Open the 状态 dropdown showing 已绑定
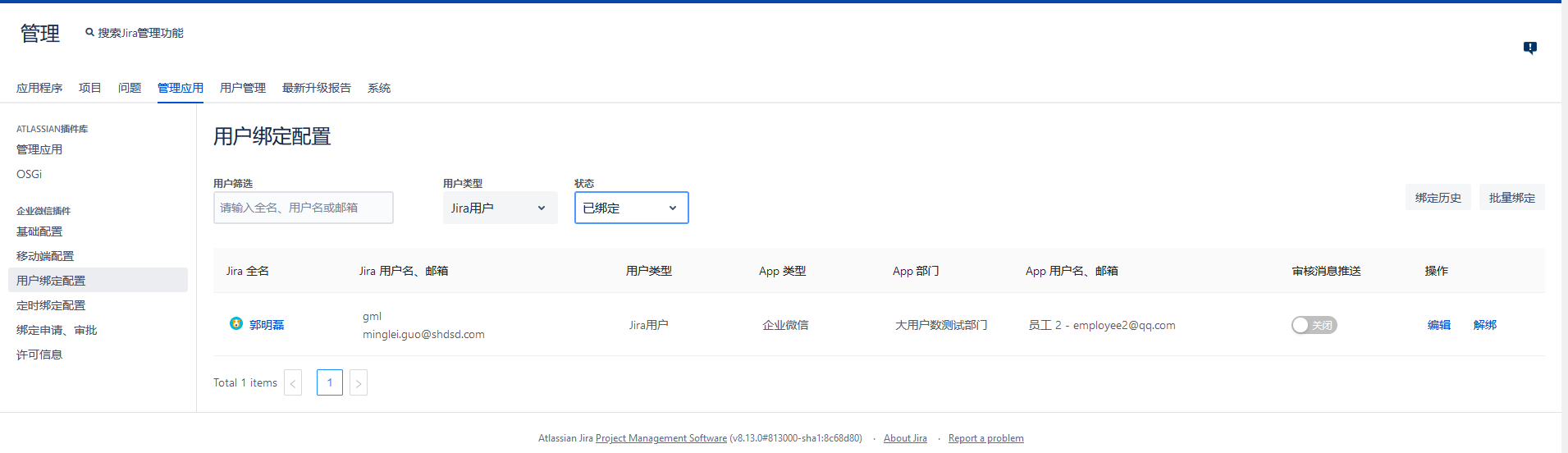Screen dimensions: 1568x453 [x=631, y=208]
